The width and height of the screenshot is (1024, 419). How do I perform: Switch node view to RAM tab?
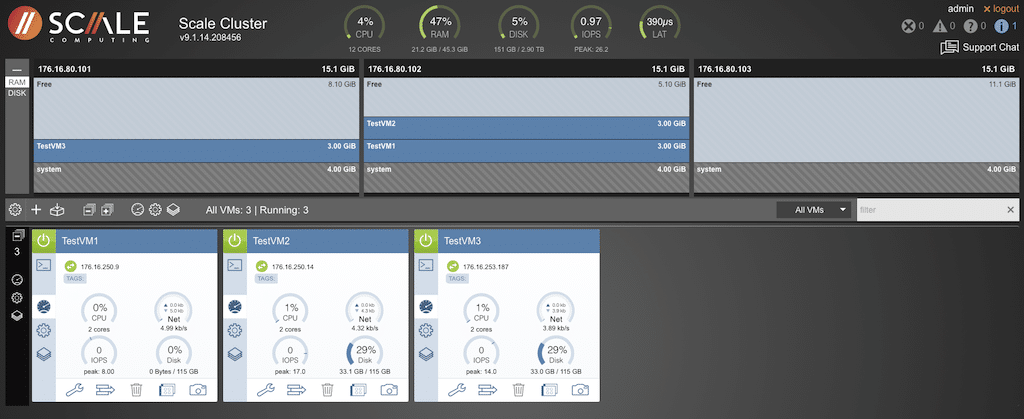coord(17,82)
